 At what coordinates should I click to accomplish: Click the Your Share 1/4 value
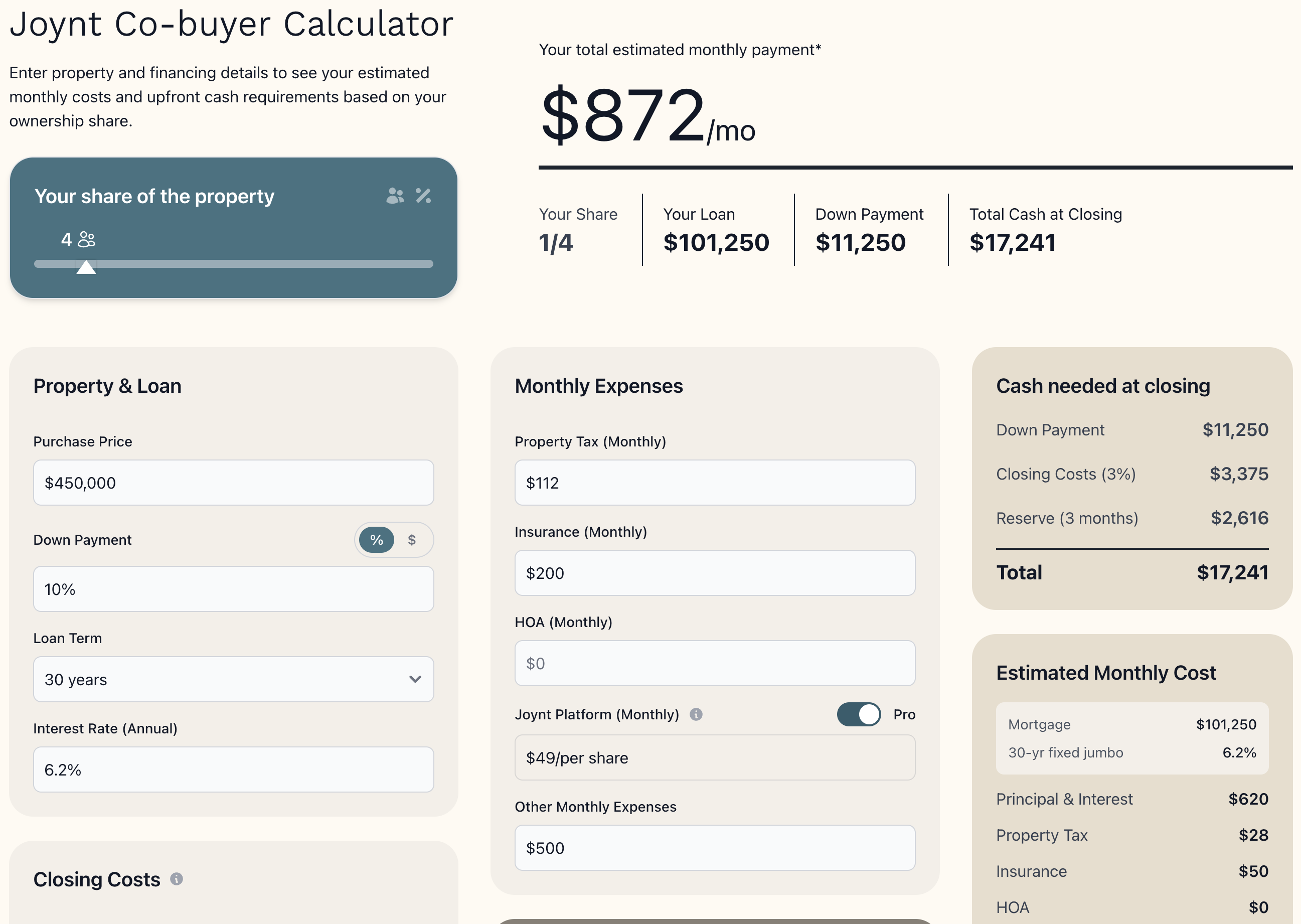(556, 243)
